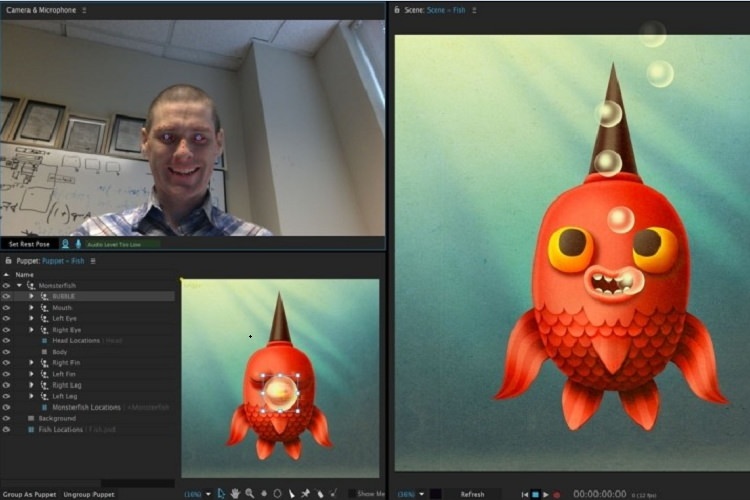The height and width of the screenshot is (500, 750).
Task: Click the lock icon beside Scene title
Action: 397,10
